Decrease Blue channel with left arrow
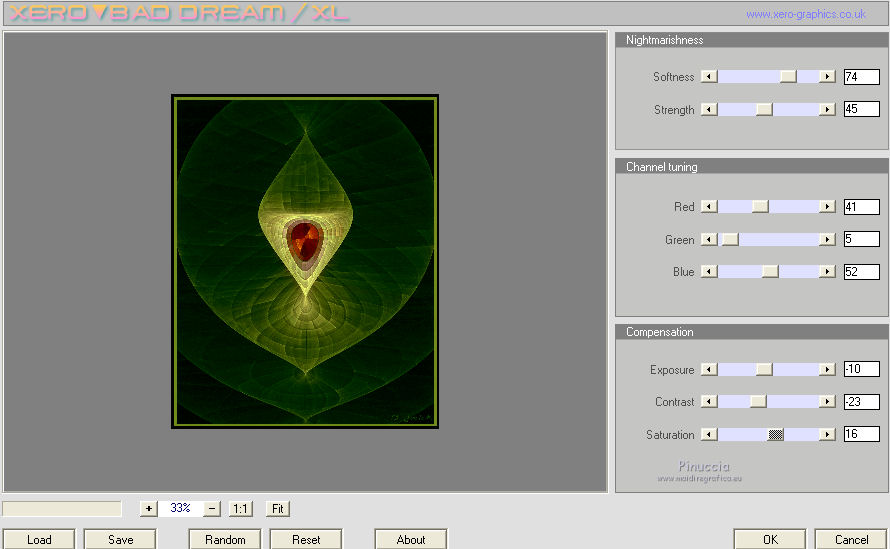This screenshot has height=549, width=890. coord(709,271)
